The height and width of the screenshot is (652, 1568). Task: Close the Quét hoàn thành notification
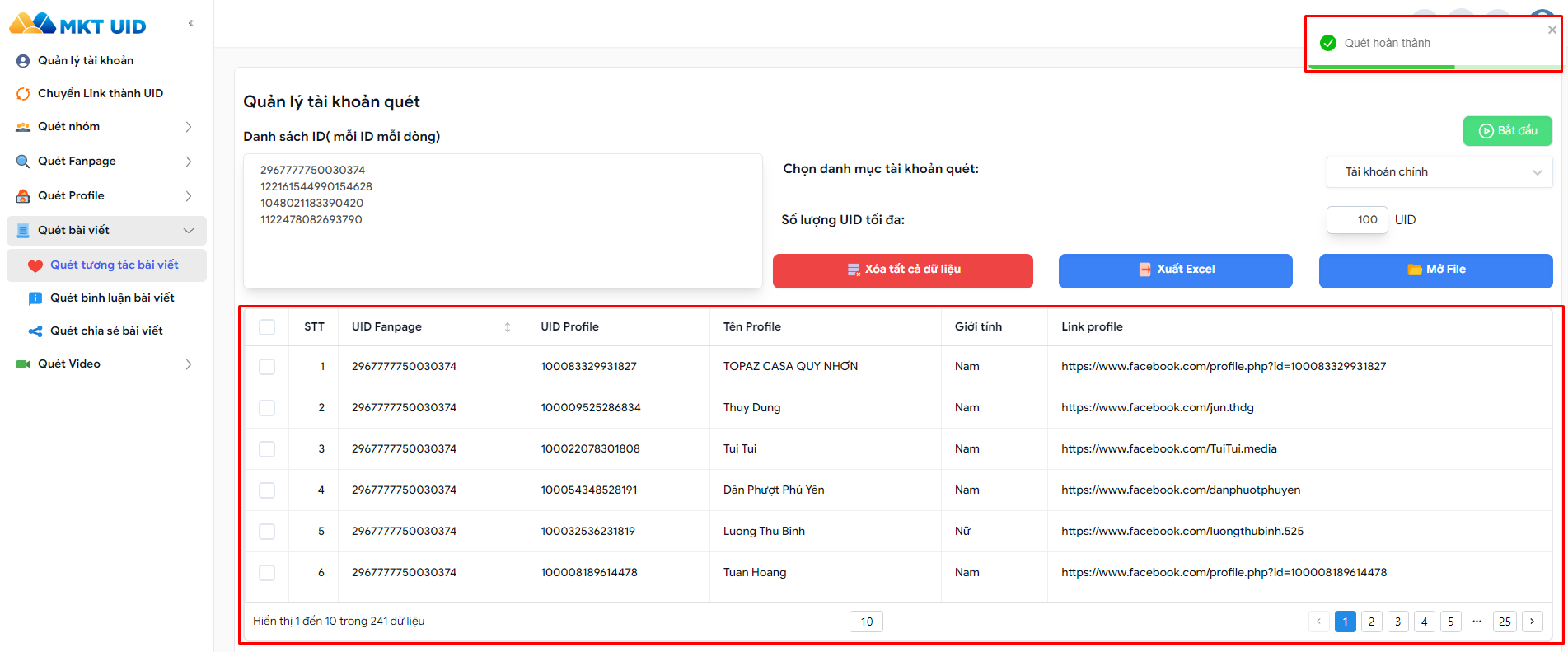pyautogui.click(x=1552, y=30)
